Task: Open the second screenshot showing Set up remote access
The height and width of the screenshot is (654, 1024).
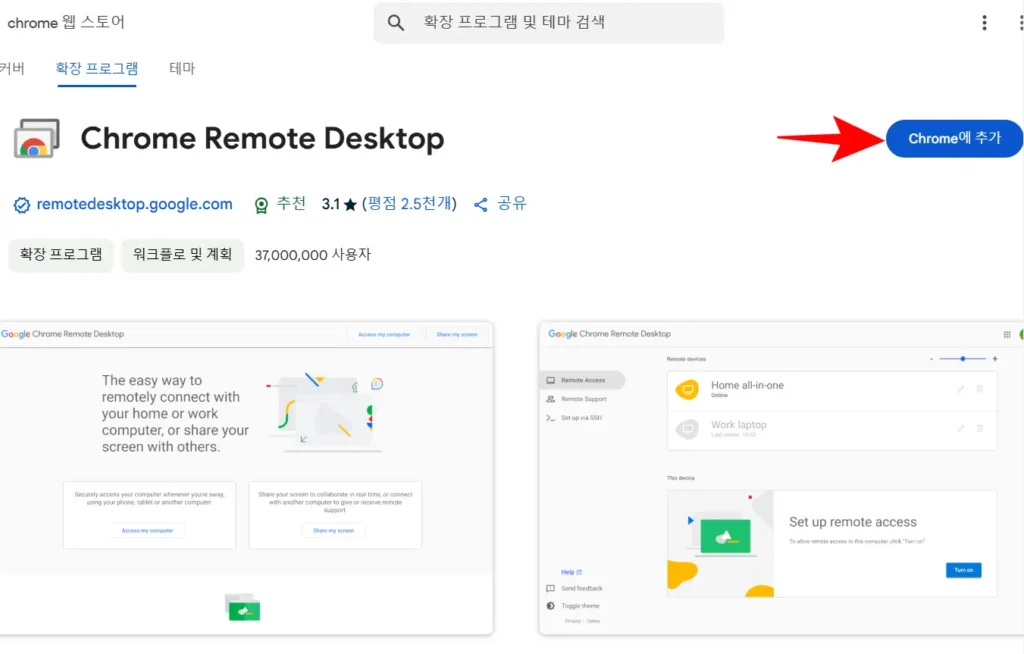Action: 781,478
